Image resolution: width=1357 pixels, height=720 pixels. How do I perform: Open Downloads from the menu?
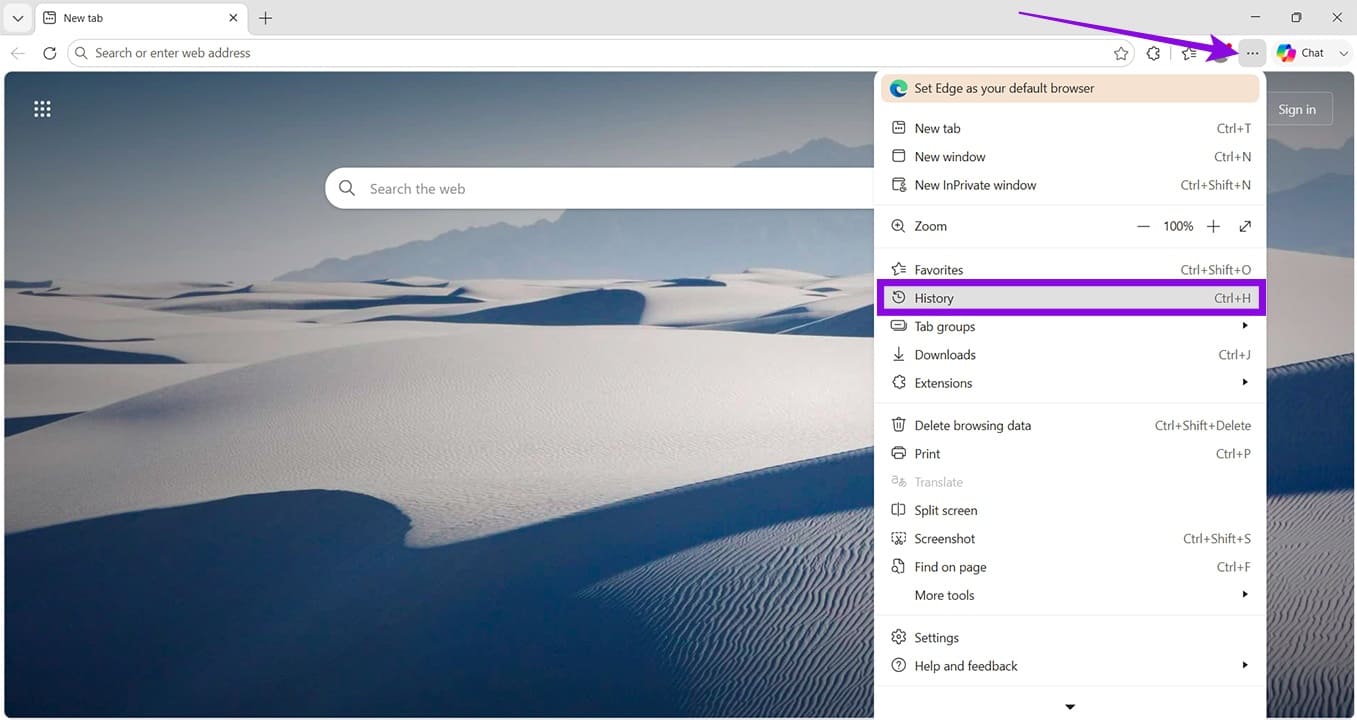pyautogui.click(x=1070, y=355)
